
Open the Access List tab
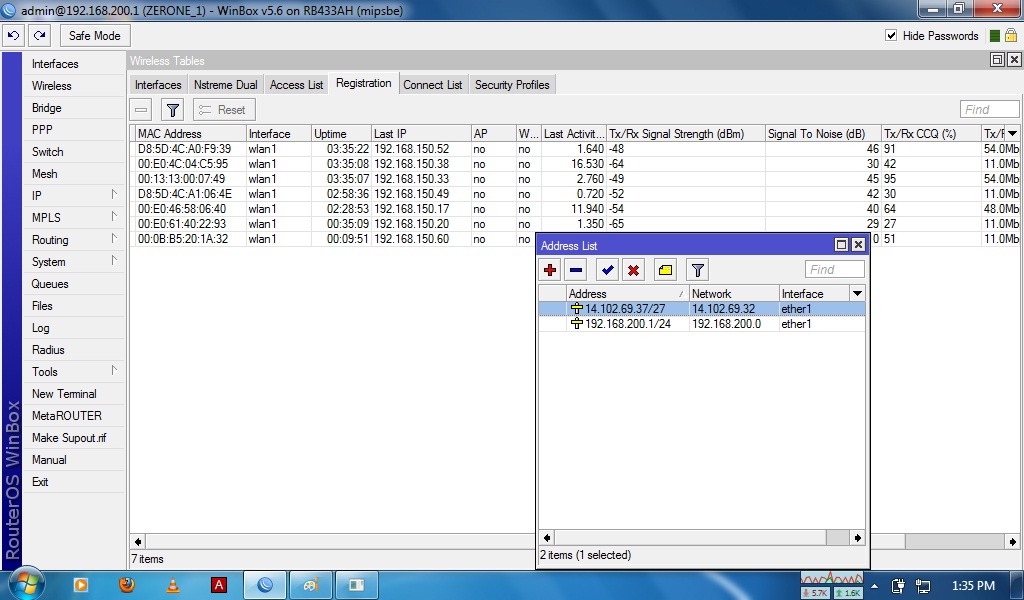pos(296,85)
